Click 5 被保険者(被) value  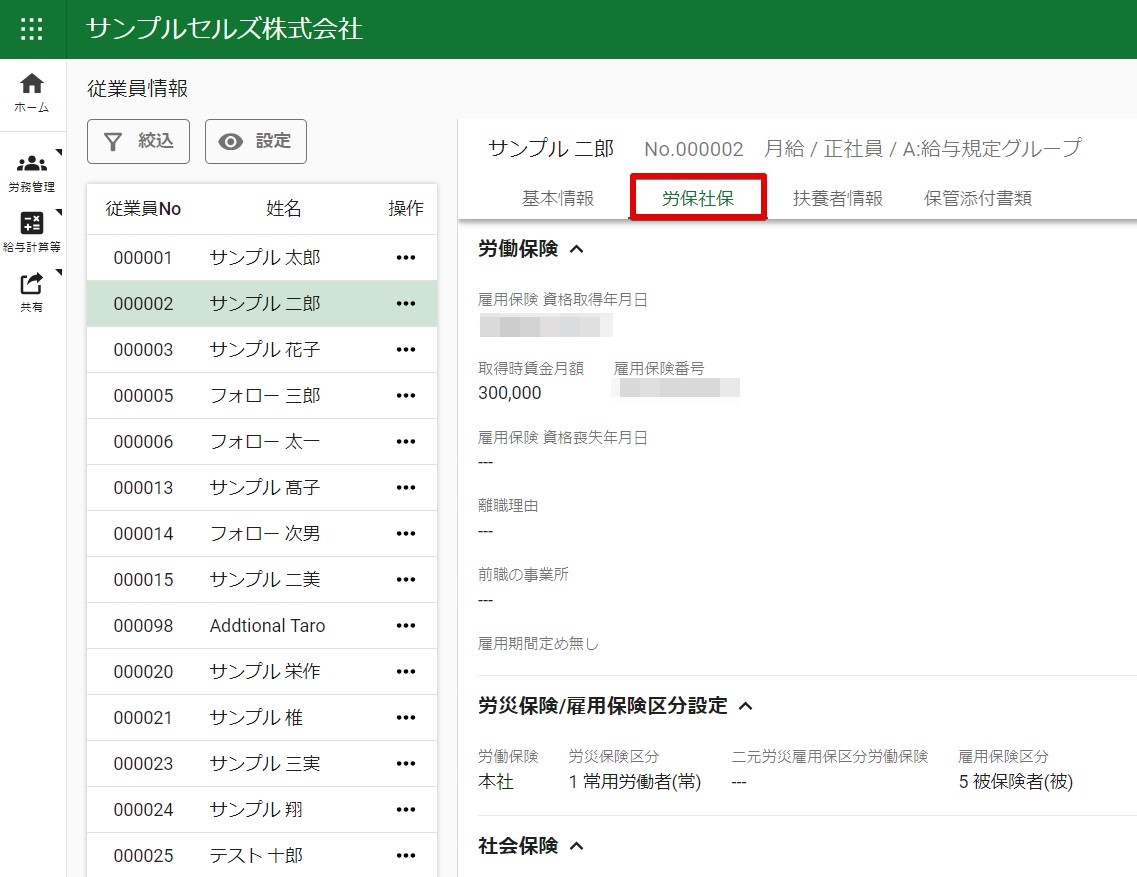pyautogui.click(x=1015, y=782)
